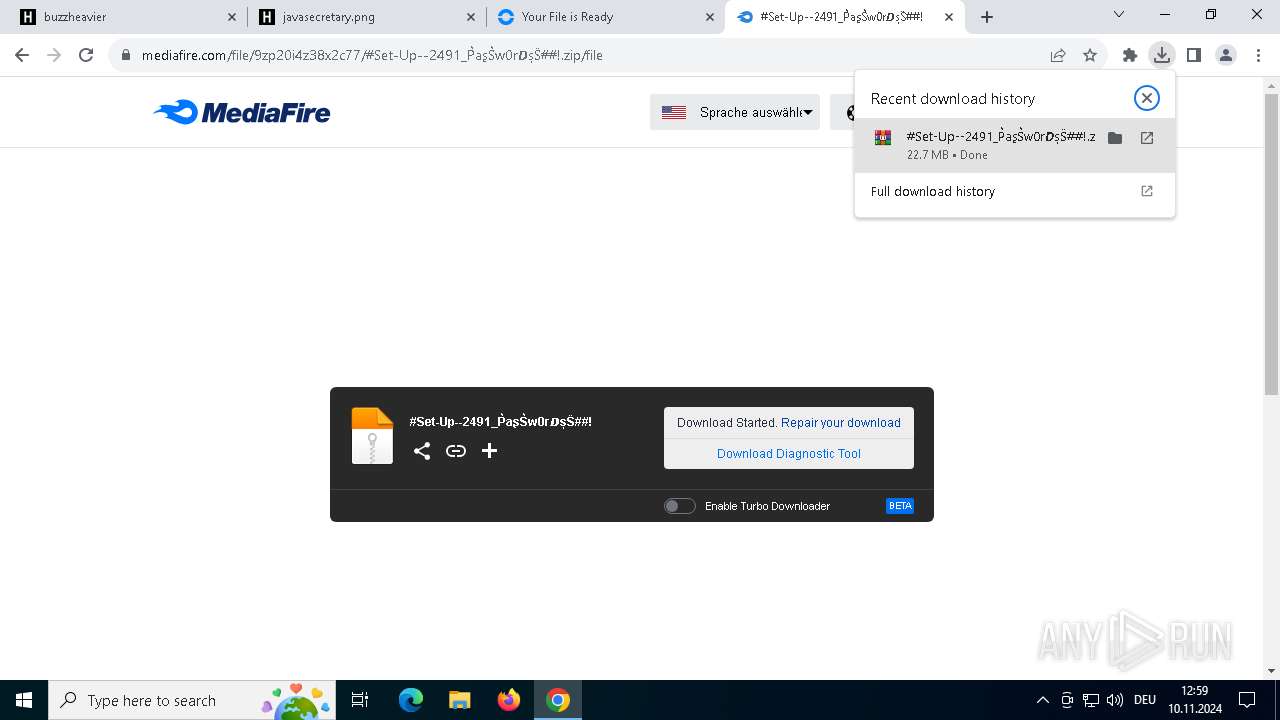
Task: Click the Chrome downloads toolbar icon
Action: 1161,55
